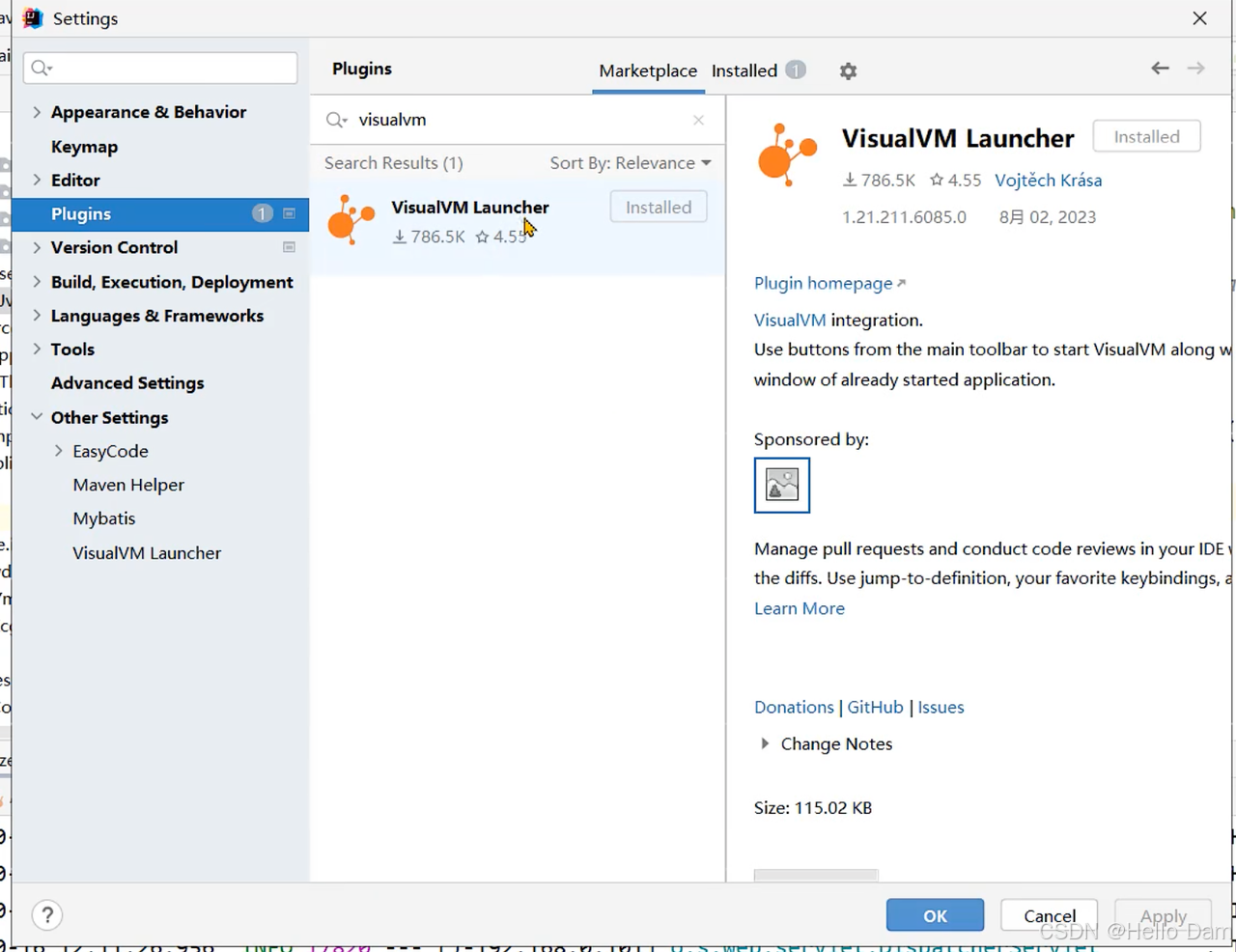Focus the plugin search field with visualvm
The height and width of the screenshot is (952, 1236).
[518, 120]
